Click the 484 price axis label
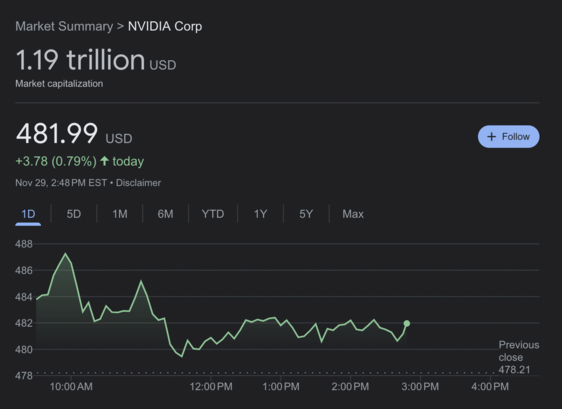Screen dimensions: 562x409 point(24,297)
